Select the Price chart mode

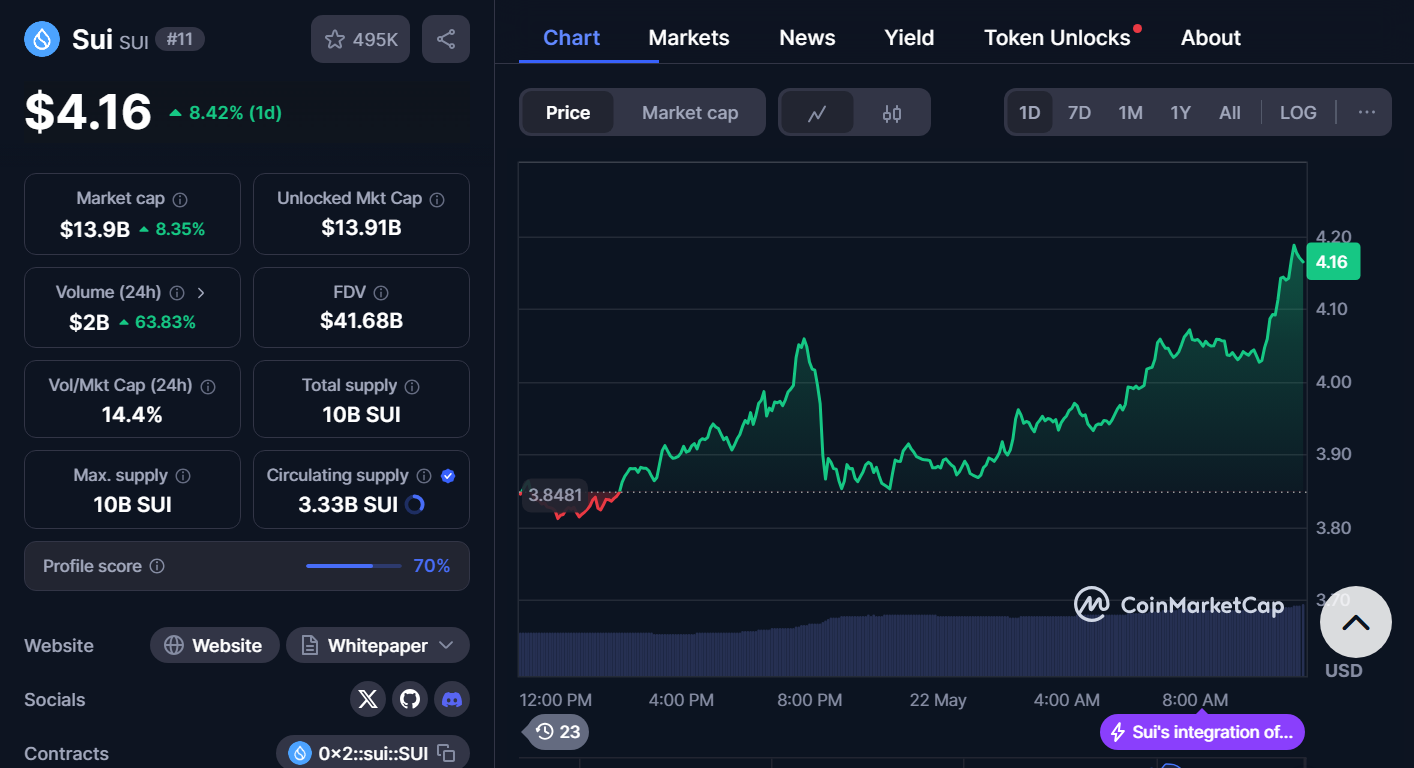click(568, 113)
